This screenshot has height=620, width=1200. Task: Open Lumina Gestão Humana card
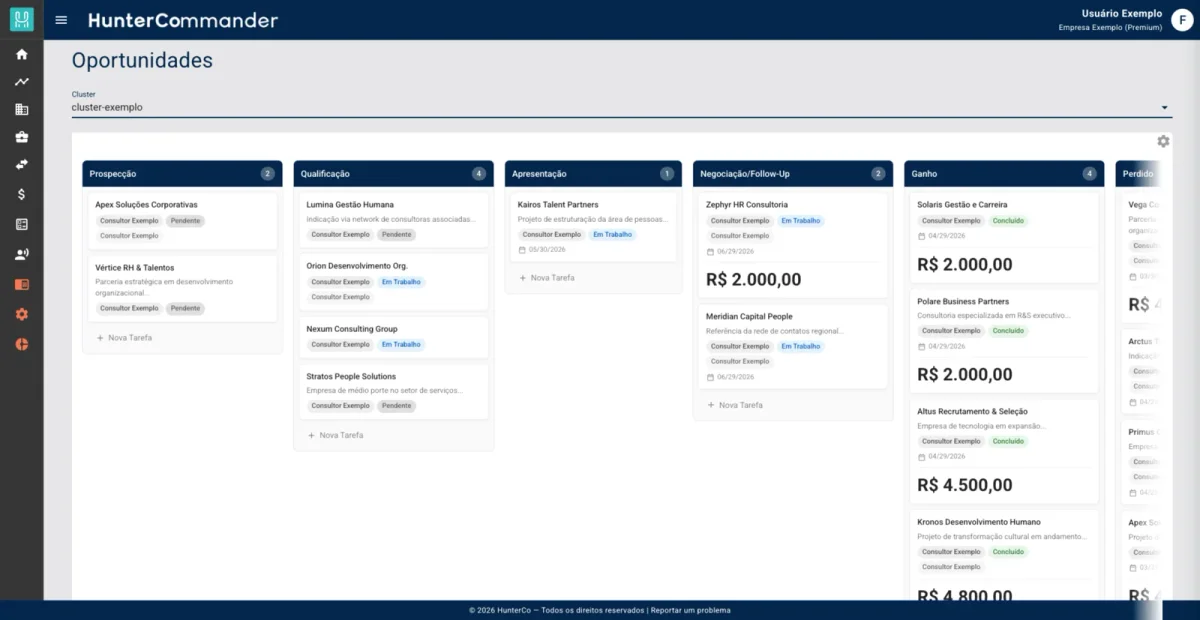coord(393,220)
